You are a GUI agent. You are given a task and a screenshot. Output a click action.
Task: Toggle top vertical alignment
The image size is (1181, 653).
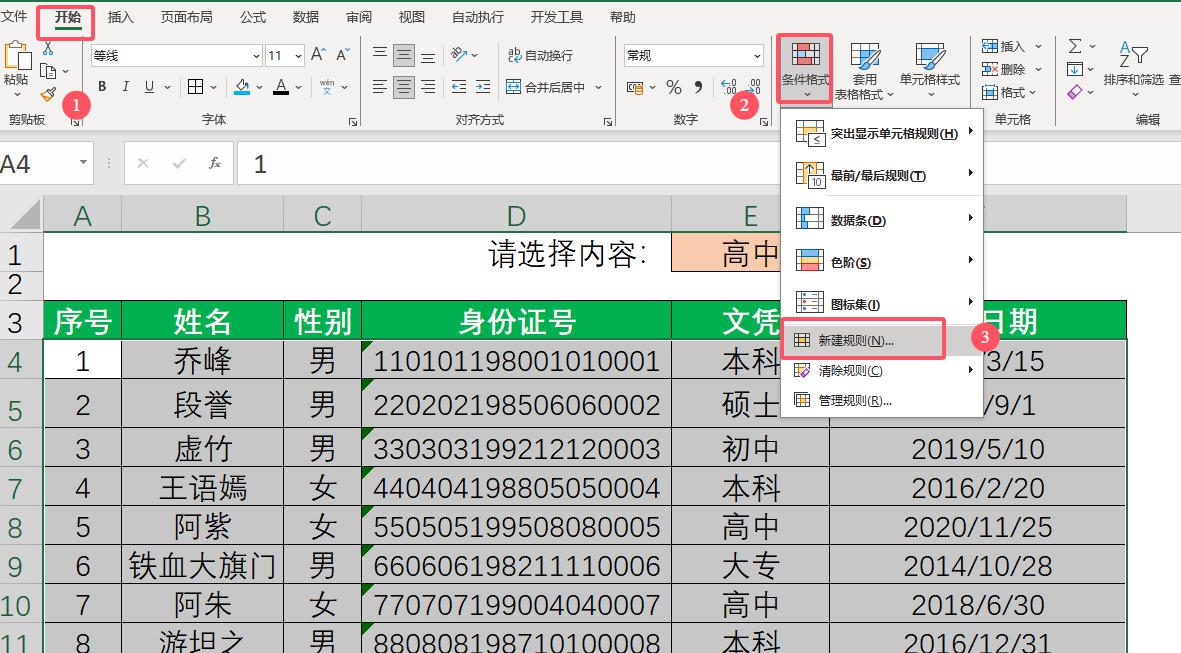point(380,55)
